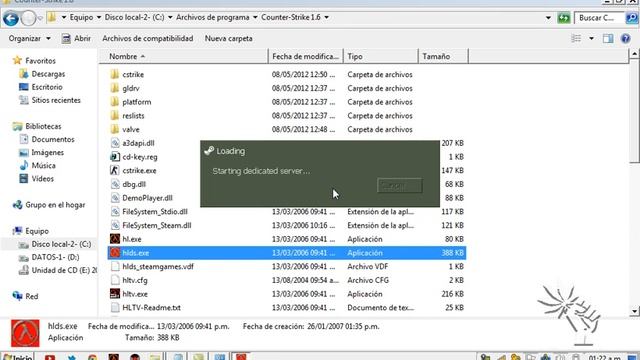Open the address bar history dropdown
Screen dimensions: 640x360
click(x=548, y=18)
